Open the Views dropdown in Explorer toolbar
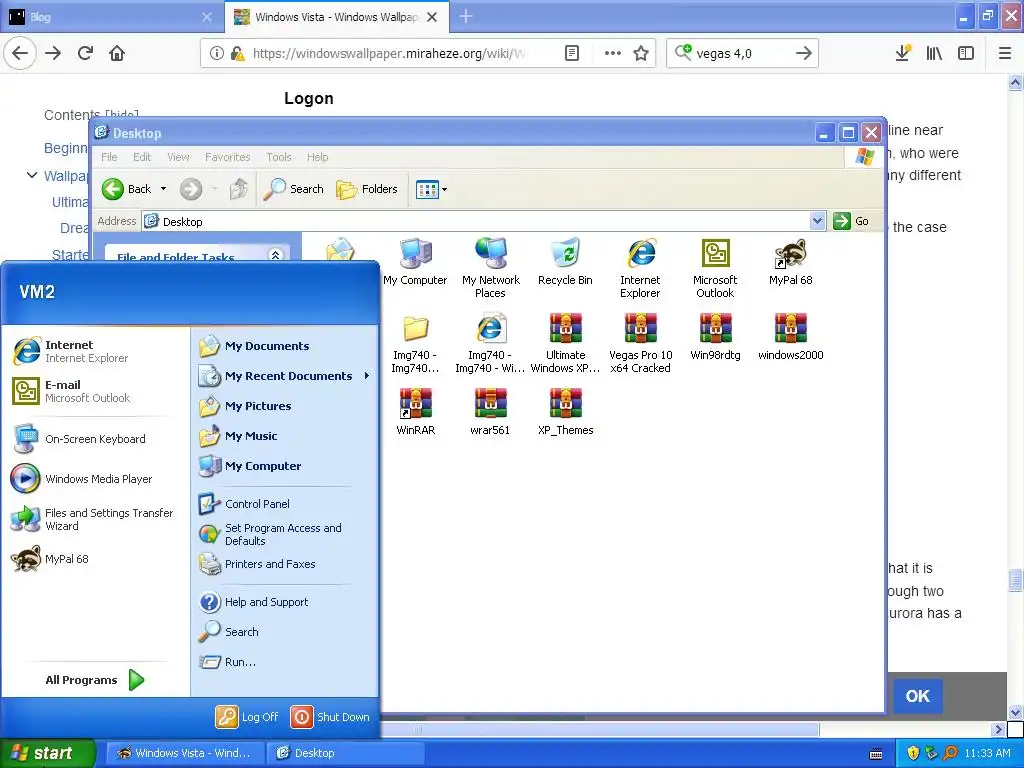1024x768 pixels. click(431, 189)
